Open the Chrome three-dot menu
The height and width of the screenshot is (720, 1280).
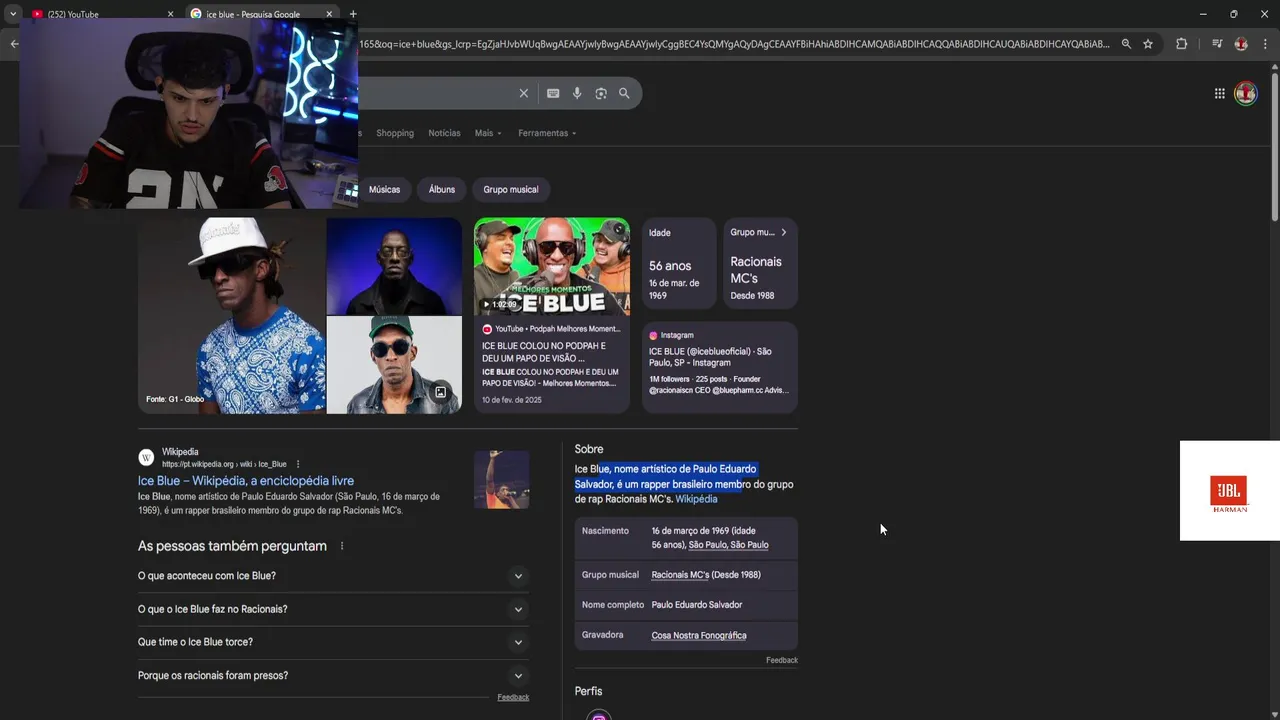(1265, 44)
